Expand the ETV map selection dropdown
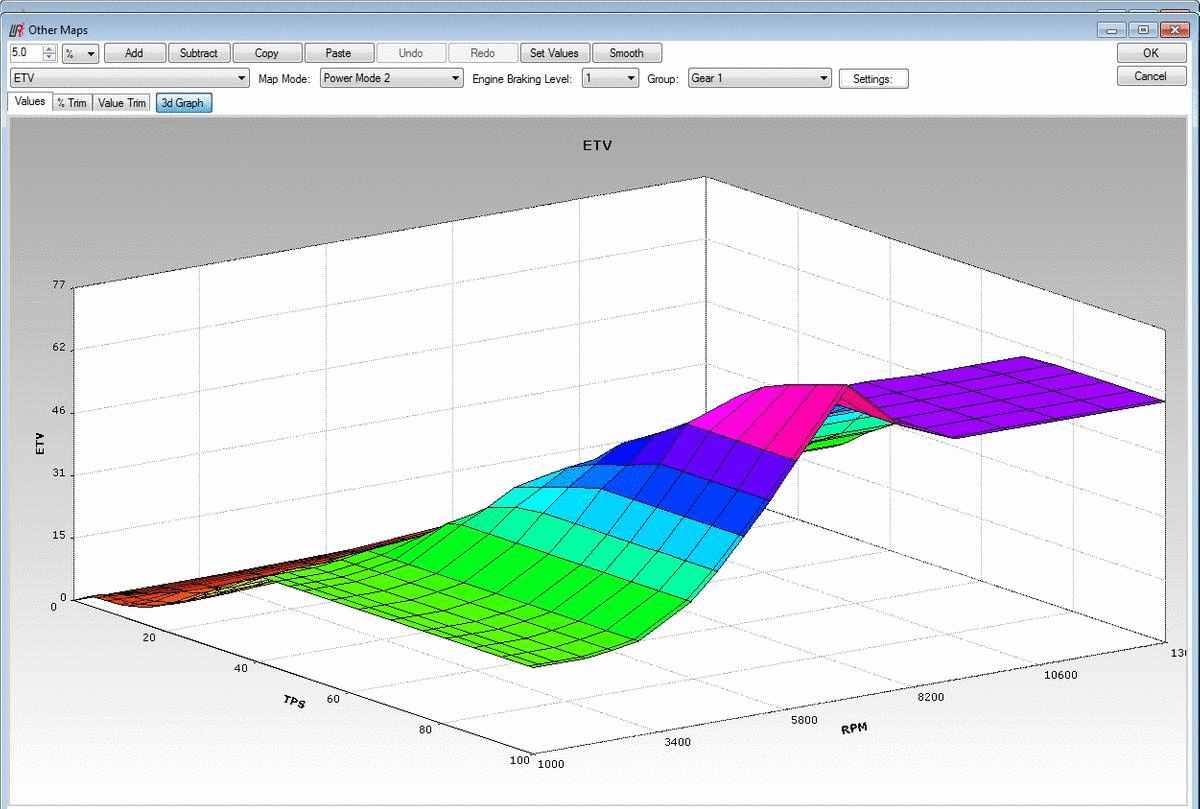 coord(129,78)
